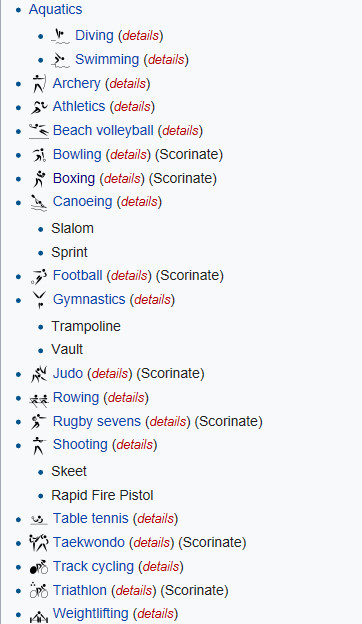The image size is (362, 624).
Task: Open the Triathlon article link
Action: pos(80,590)
